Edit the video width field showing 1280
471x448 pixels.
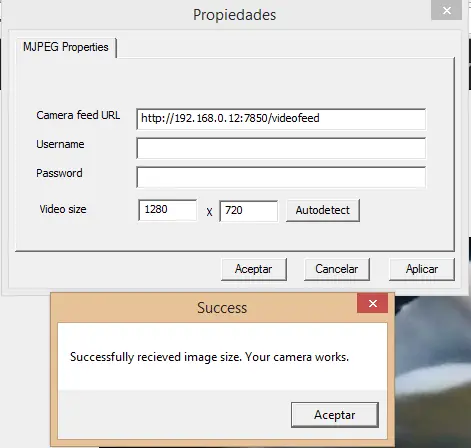pyautogui.click(x=168, y=210)
